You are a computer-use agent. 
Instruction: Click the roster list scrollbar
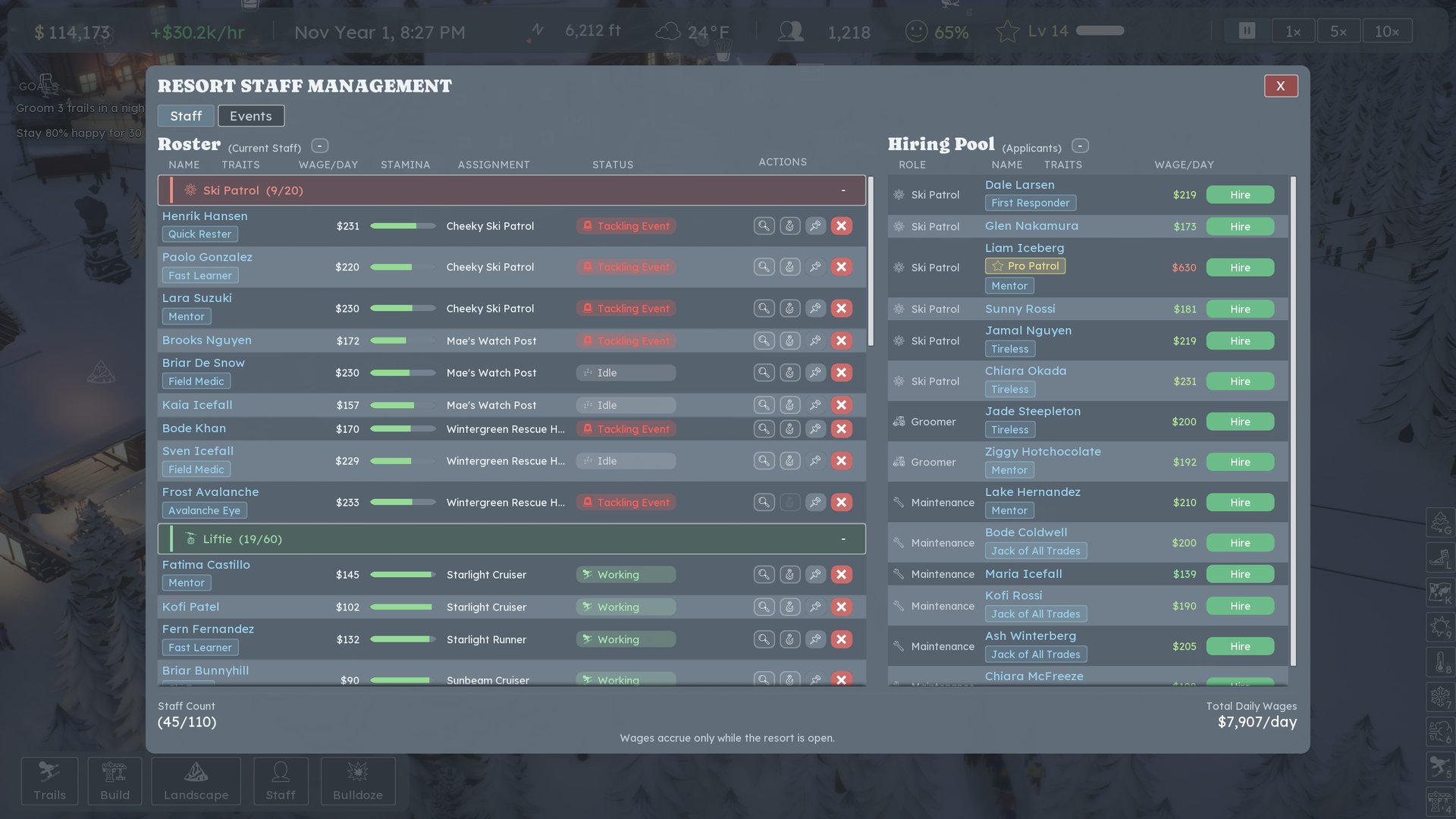tap(871, 262)
